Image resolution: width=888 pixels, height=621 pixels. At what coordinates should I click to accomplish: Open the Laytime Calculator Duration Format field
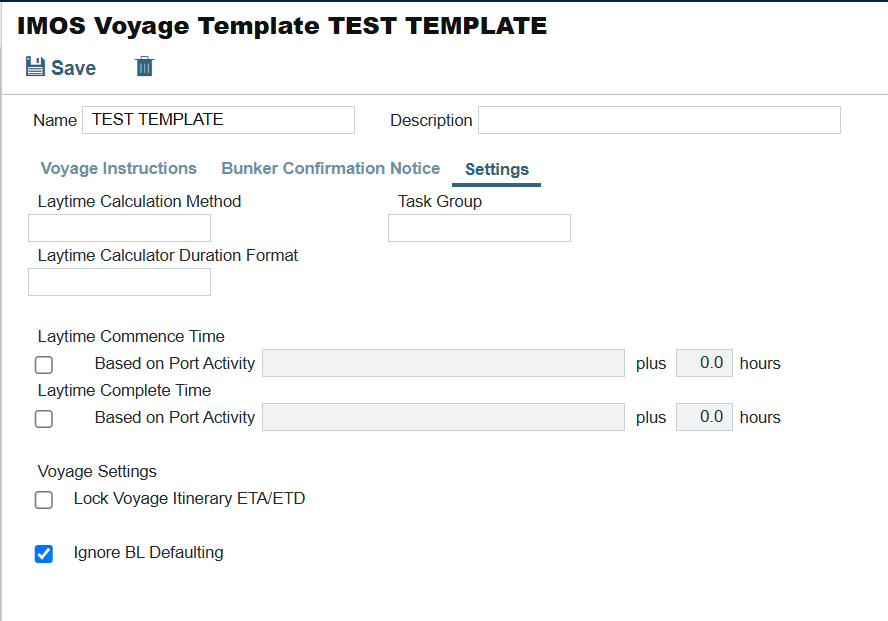[119, 282]
